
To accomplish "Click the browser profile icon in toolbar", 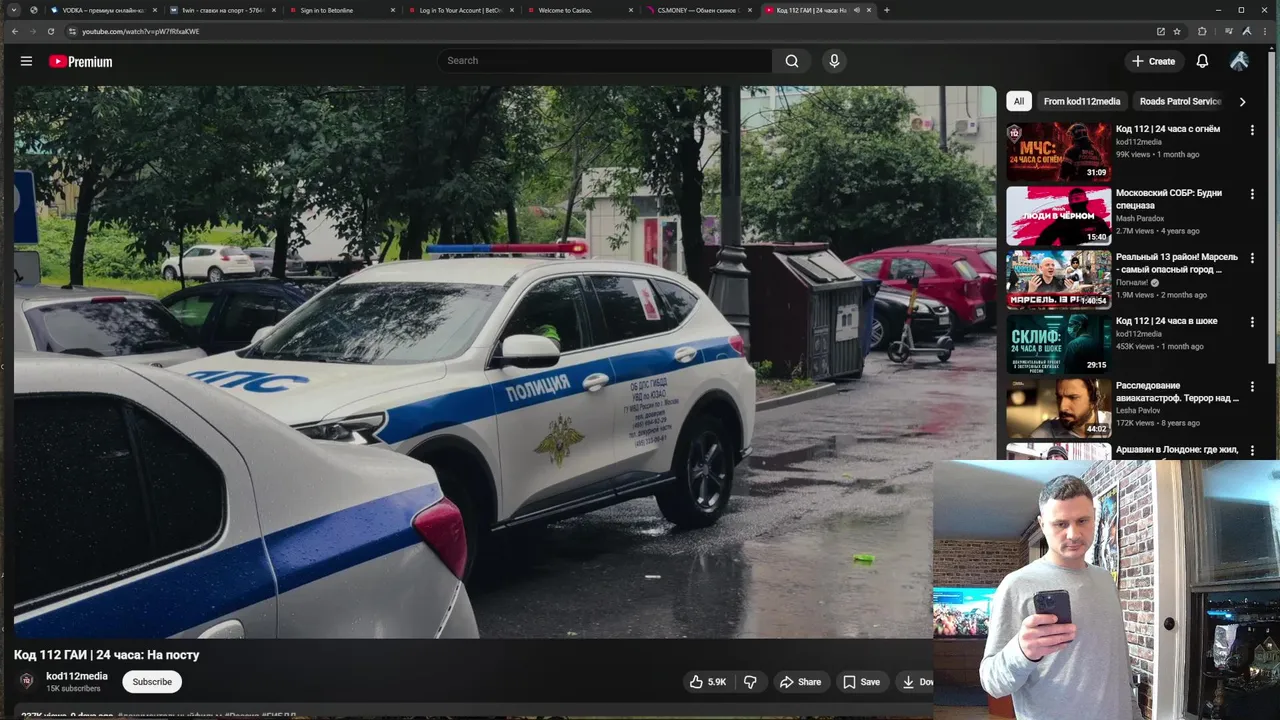I will [1248, 31].
